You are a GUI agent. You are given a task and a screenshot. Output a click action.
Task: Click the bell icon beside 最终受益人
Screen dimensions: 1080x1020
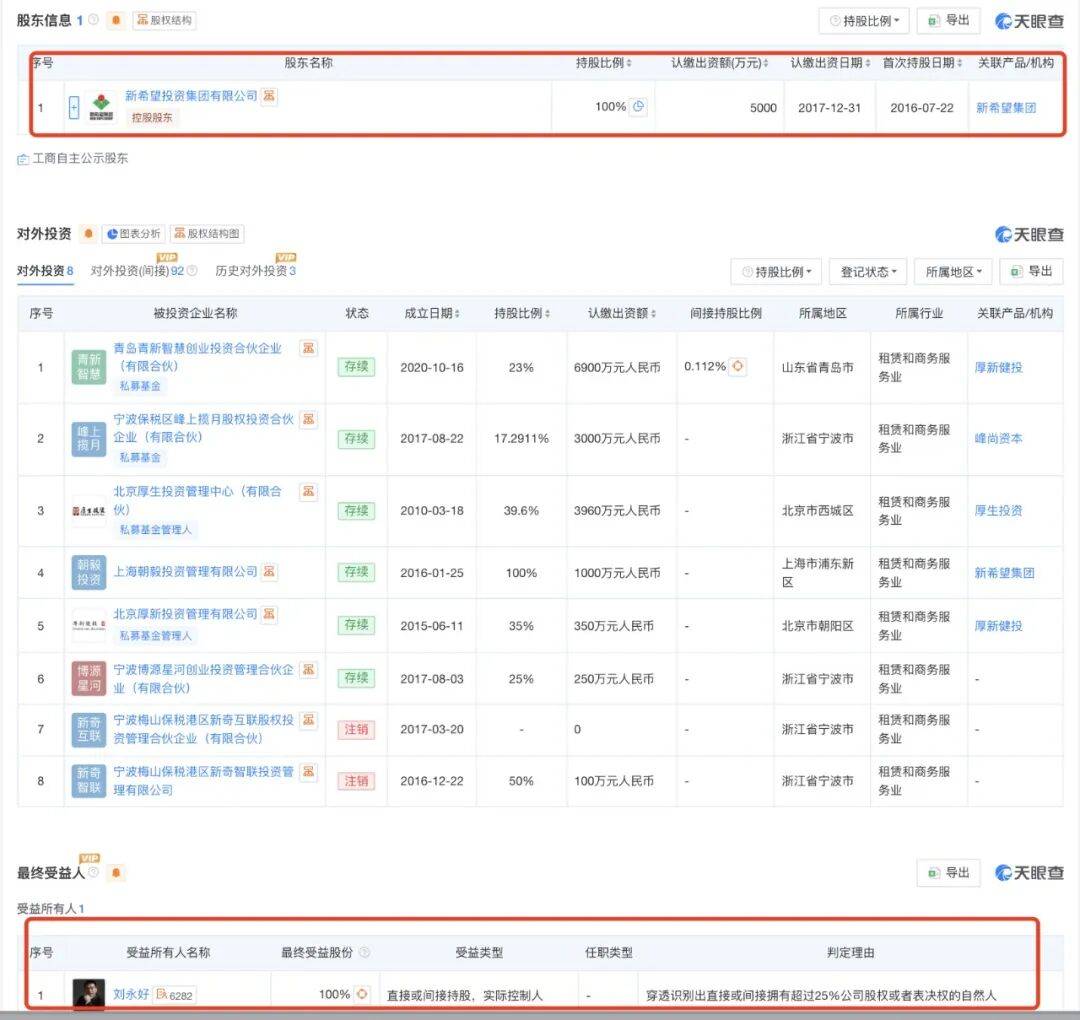pyautogui.click(x=117, y=873)
